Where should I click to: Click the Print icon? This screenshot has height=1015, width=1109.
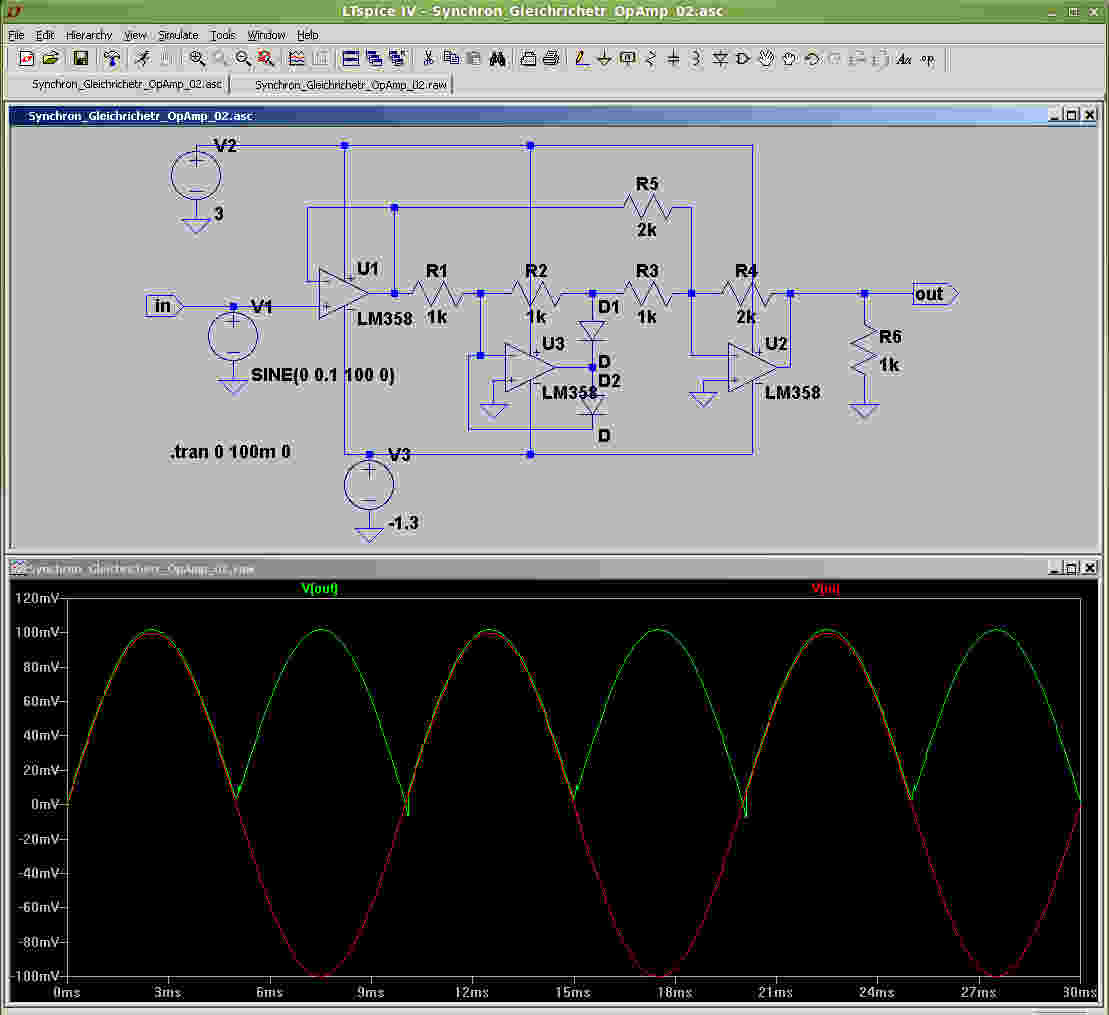551,59
